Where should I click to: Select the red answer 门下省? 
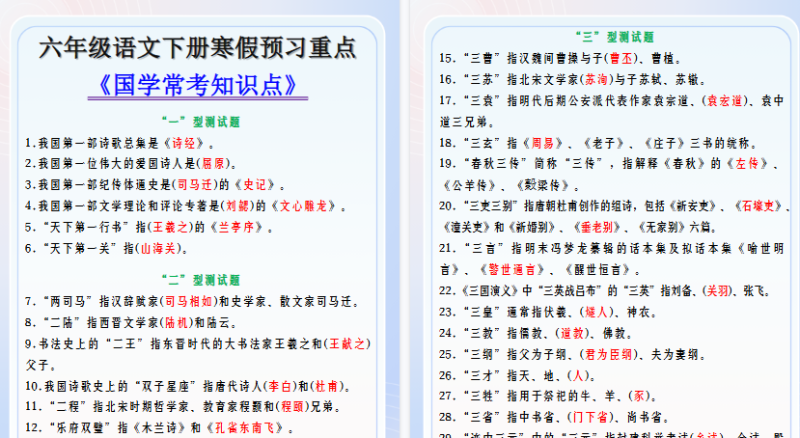590,417
